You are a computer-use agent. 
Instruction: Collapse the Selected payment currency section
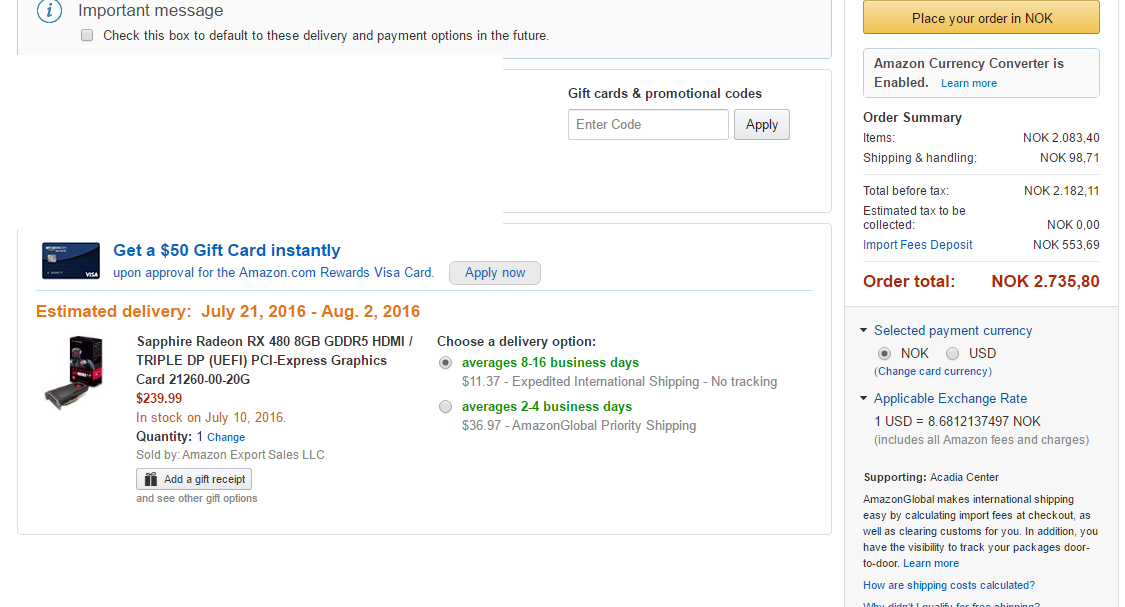pos(864,330)
